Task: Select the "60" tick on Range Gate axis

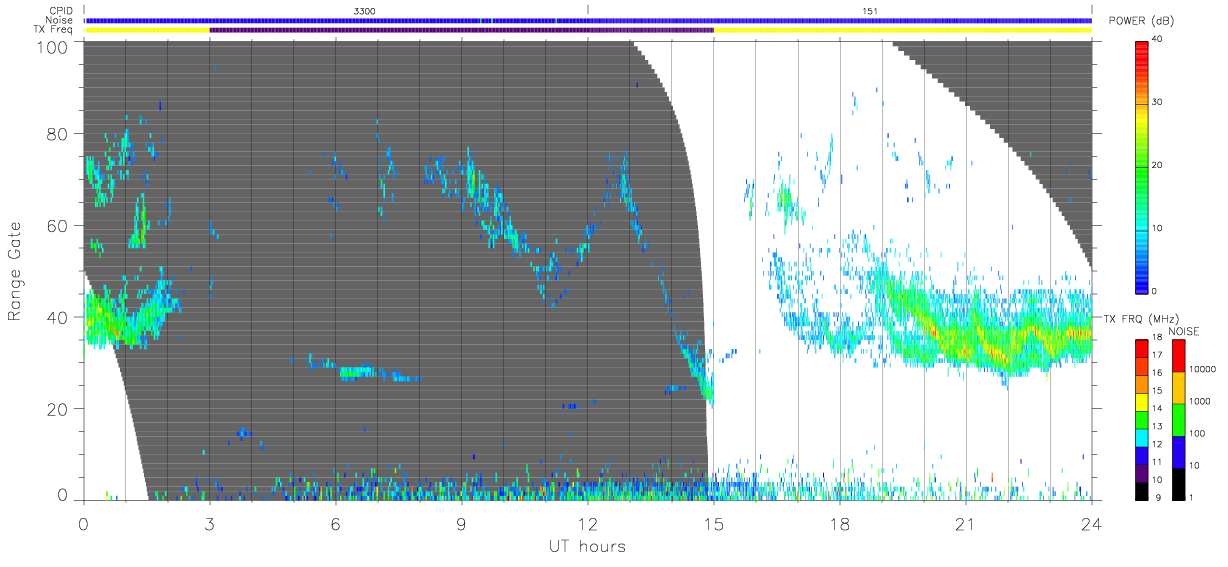Action: click(x=58, y=226)
